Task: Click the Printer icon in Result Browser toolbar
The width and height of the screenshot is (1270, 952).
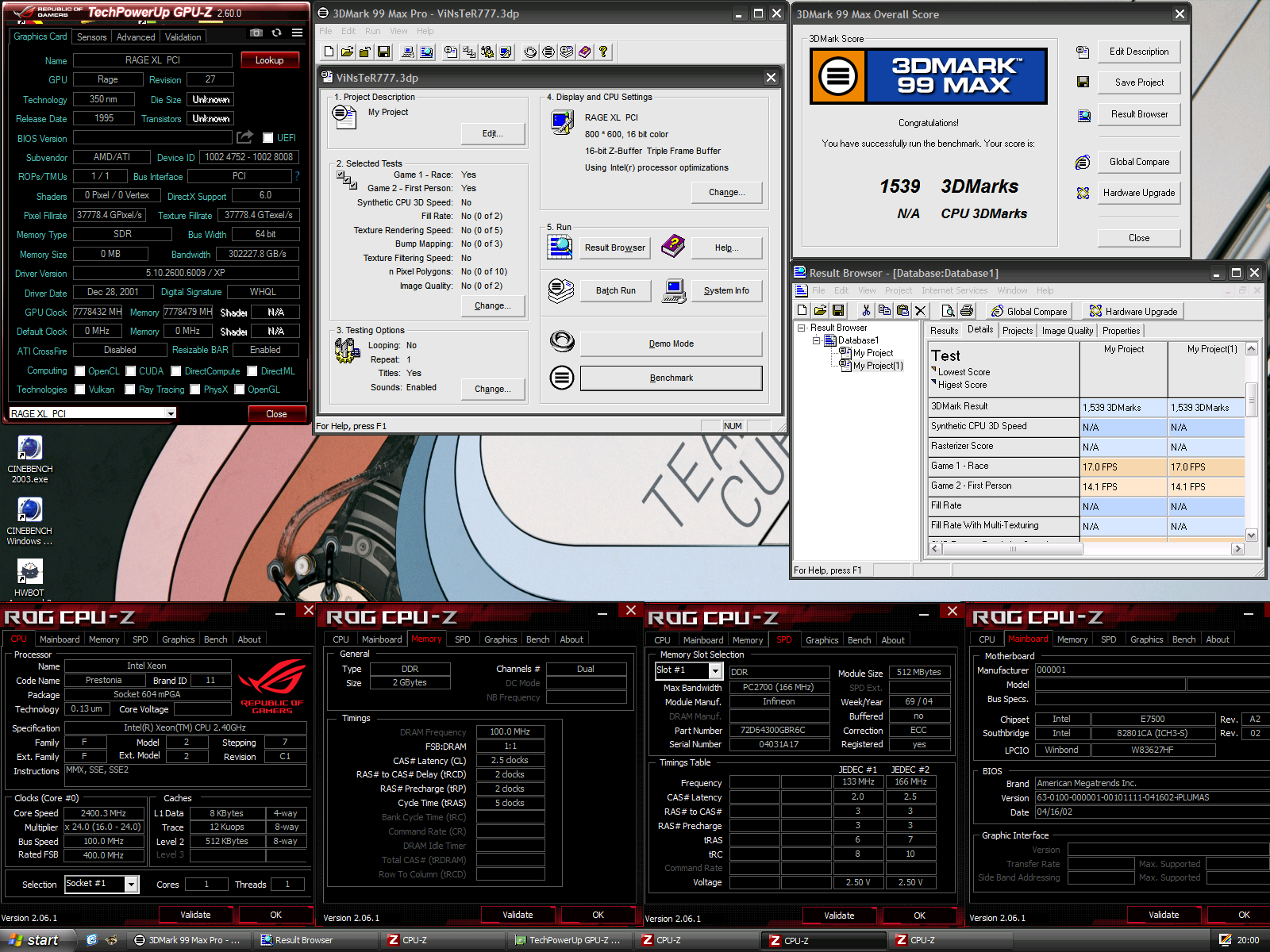Action: tap(966, 310)
